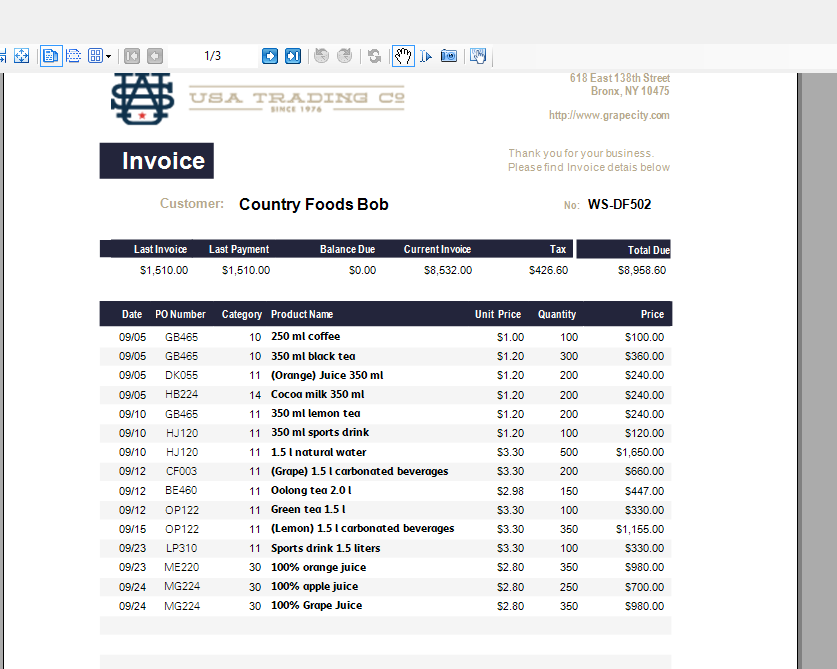Click PO number LP310
Screen dimensions: 837x669
(x=181, y=548)
